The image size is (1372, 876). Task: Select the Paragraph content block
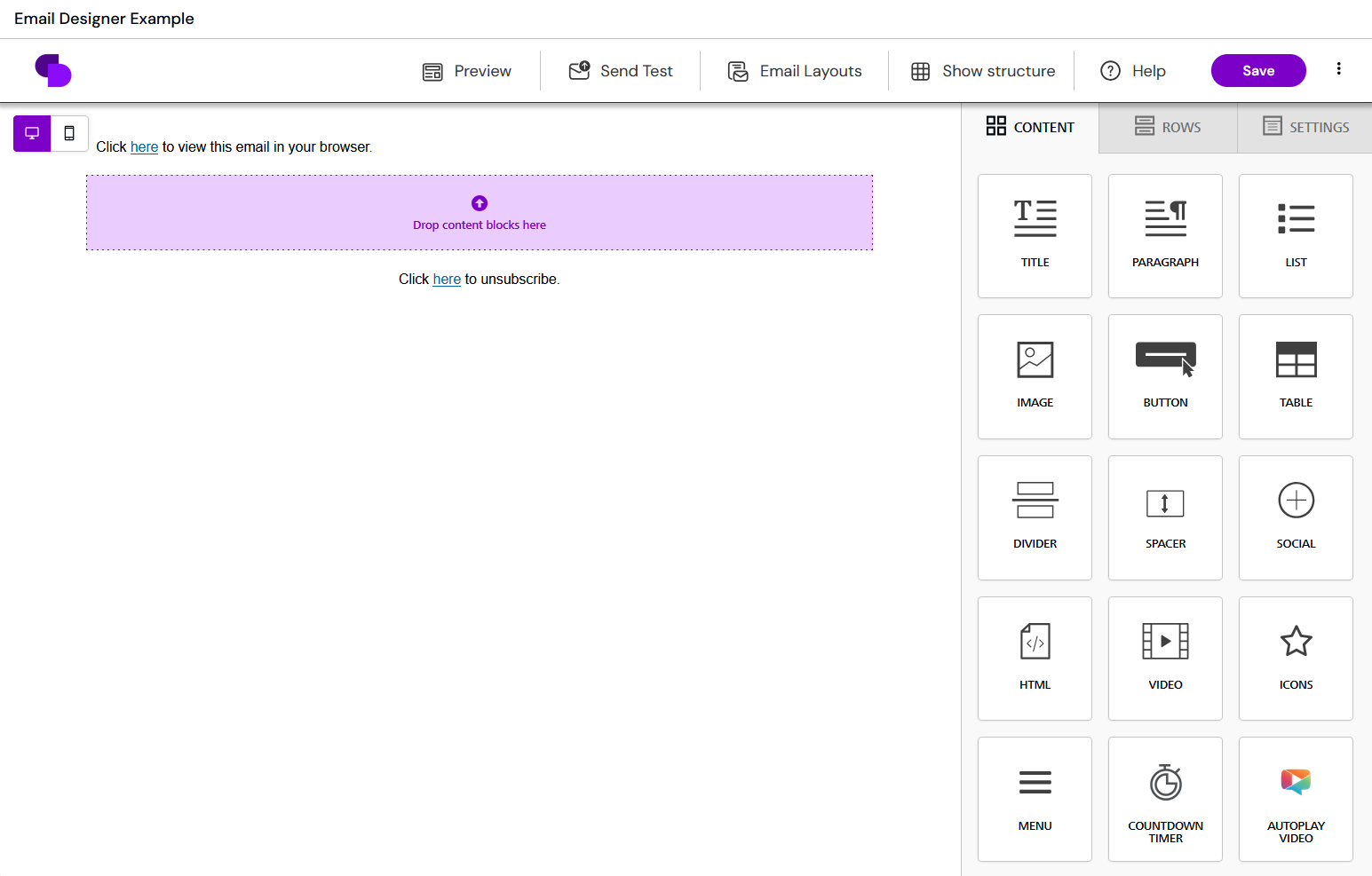click(x=1165, y=236)
